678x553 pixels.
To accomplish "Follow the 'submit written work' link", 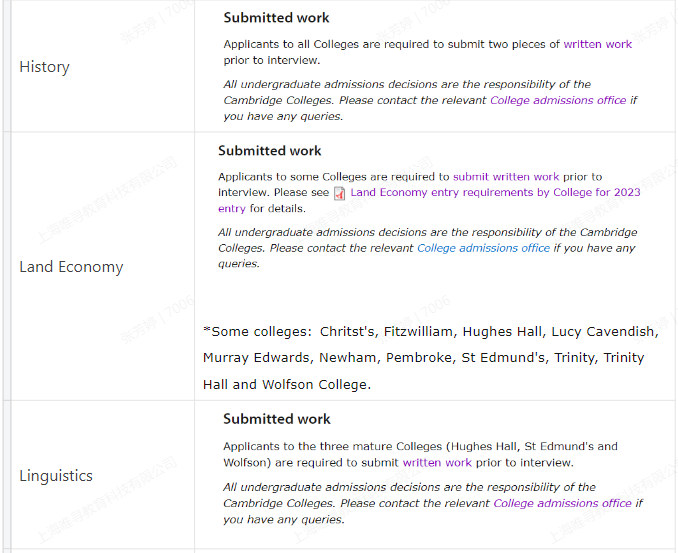I will (x=506, y=177).
